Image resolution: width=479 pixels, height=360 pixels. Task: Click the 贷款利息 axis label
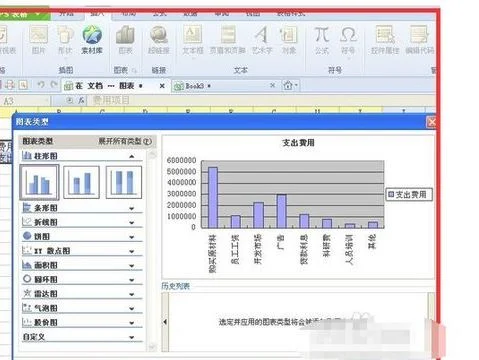pyautogui.click(x=304, y=250)
